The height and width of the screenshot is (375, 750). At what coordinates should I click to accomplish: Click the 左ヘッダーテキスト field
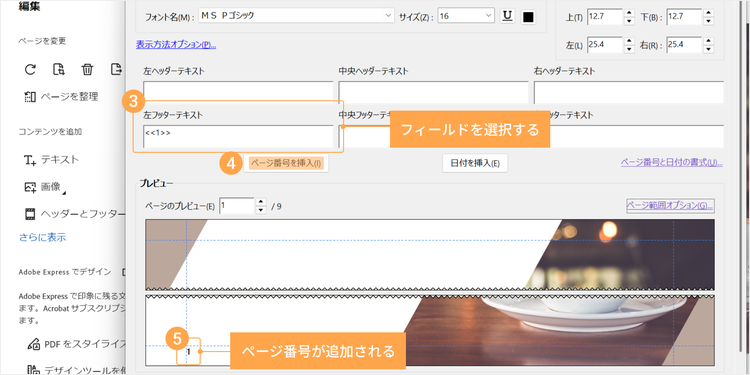pos(238,92)
